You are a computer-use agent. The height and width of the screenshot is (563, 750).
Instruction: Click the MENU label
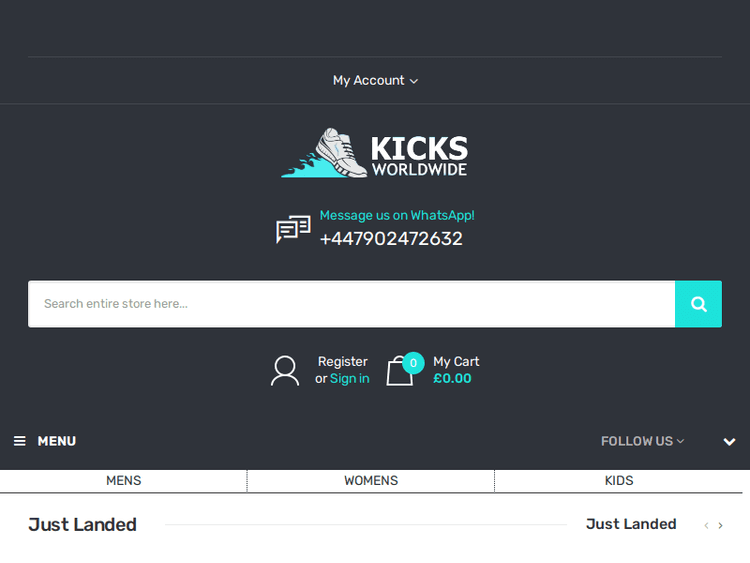[57, 441]
